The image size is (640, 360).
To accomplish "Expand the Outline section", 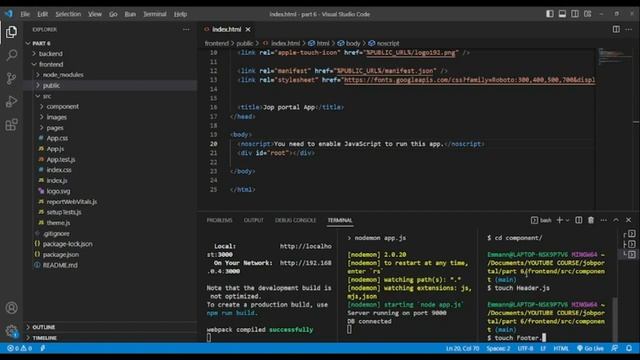I will (x=44, y=327).
